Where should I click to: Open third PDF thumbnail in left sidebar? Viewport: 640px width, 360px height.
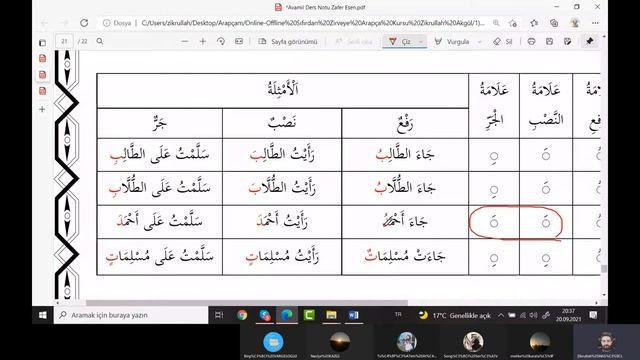(42, 91)
